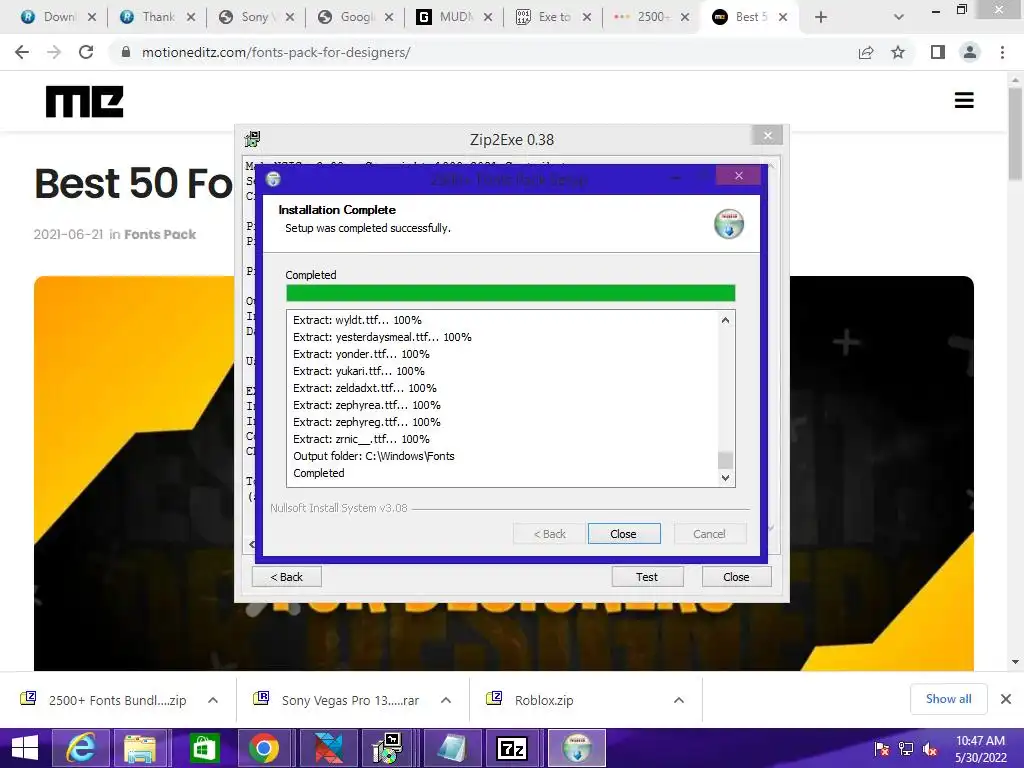
Task: Open the network tray icon
Action: click(x=906, y=749)
